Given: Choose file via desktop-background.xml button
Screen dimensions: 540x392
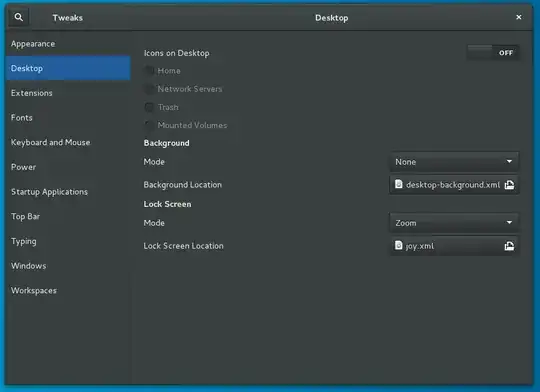Looking at the screenshot, I should [454, 185].
